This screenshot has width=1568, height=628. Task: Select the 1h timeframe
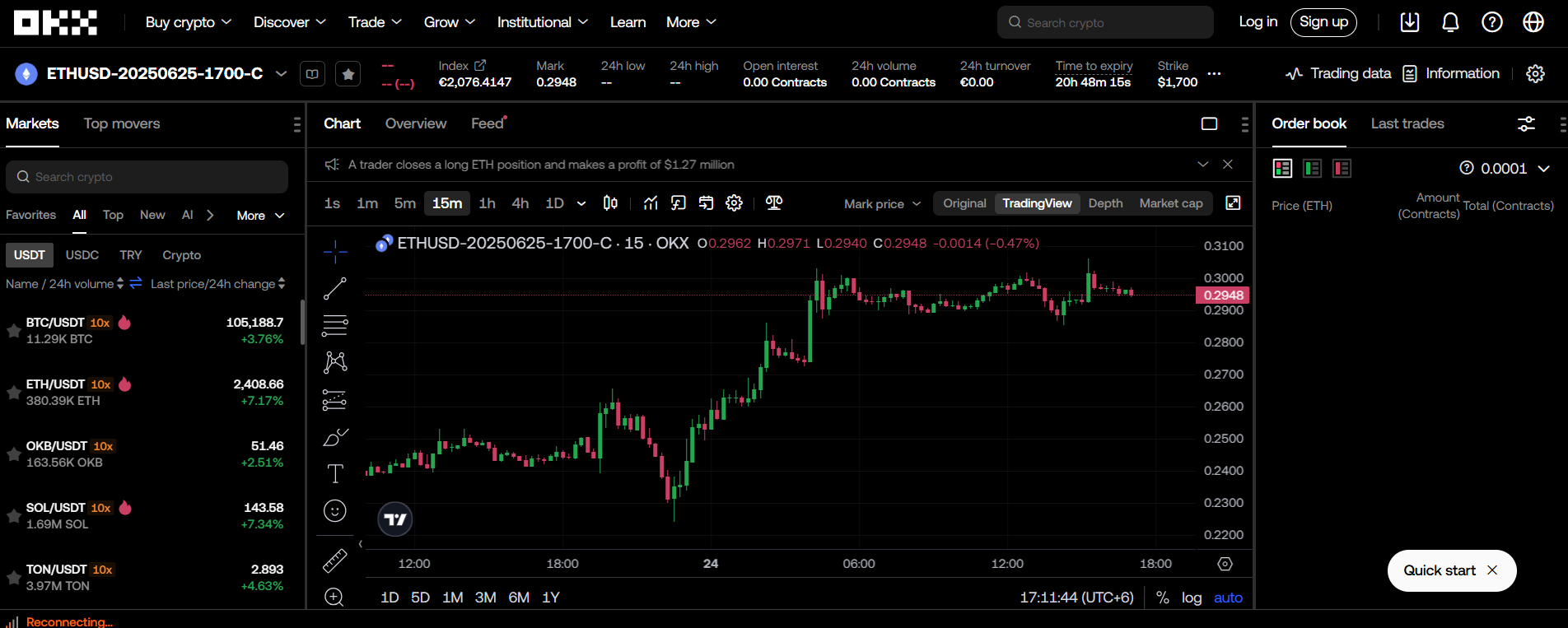click(x=488, y=203)
